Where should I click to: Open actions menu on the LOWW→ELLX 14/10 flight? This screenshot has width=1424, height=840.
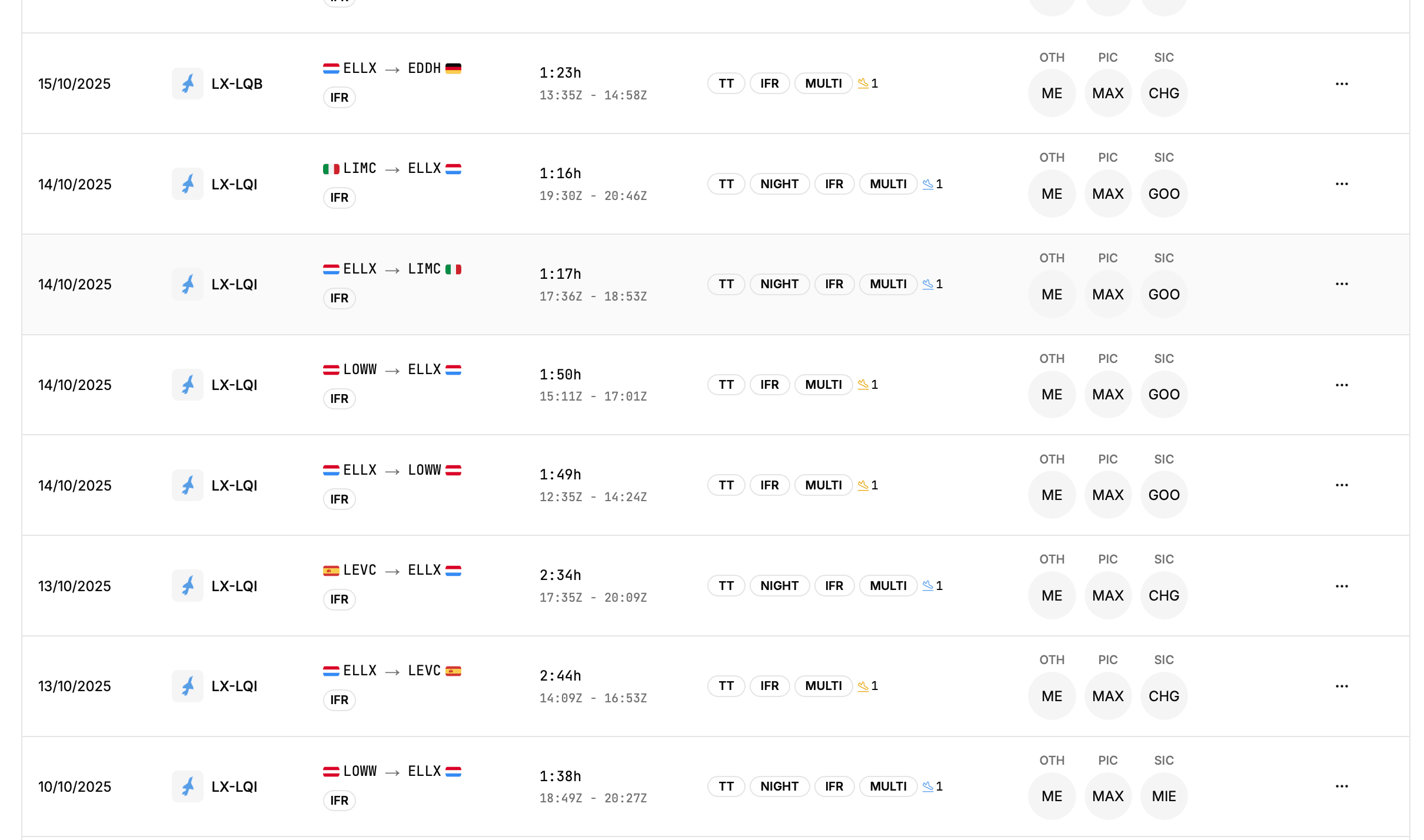(1342, 384)
